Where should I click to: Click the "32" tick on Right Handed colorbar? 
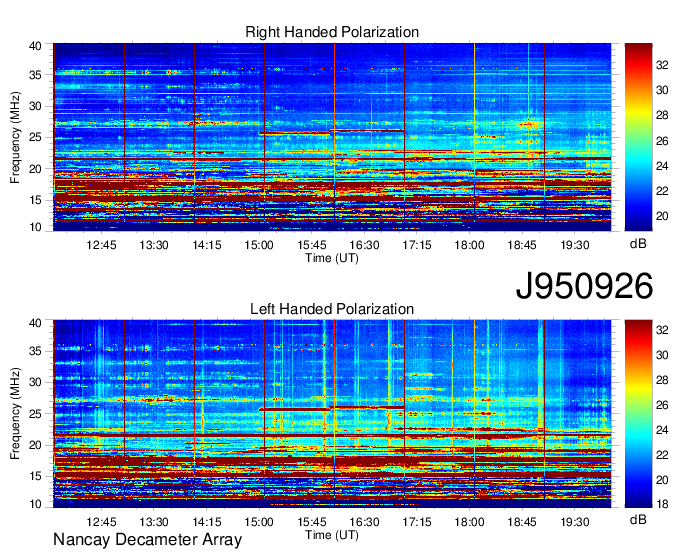pyautogui.click(x=662, y=65)
